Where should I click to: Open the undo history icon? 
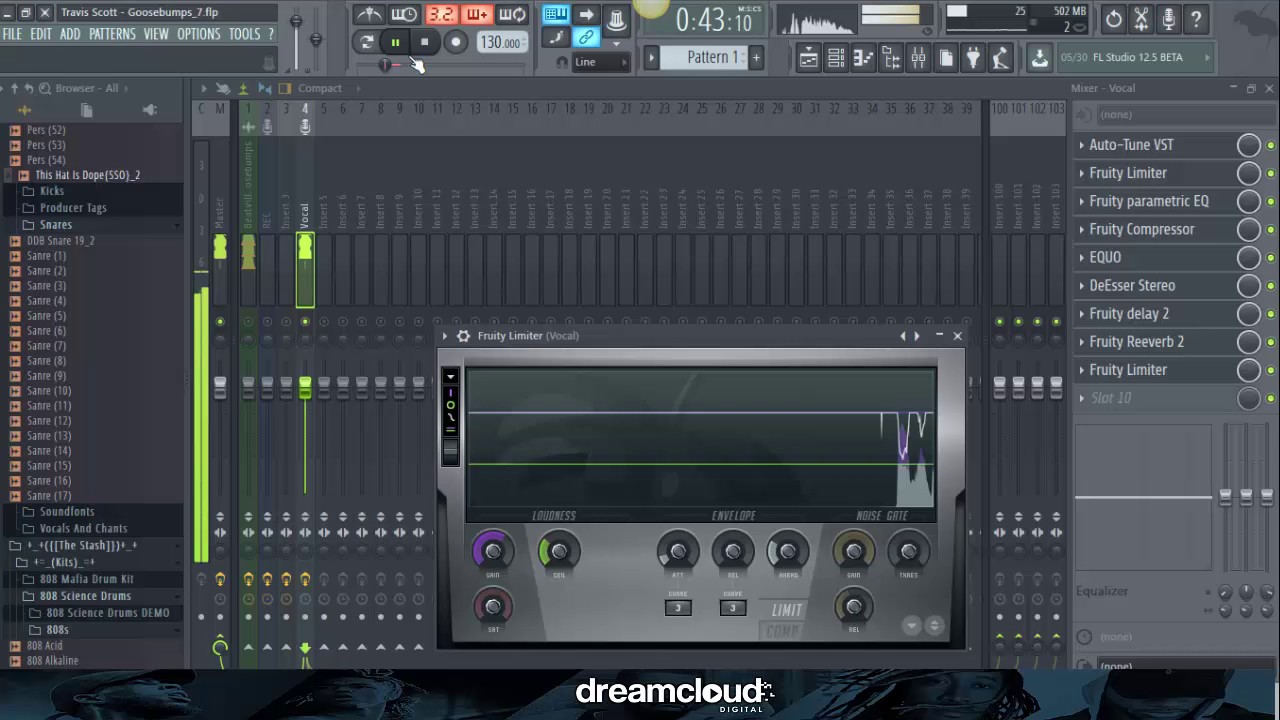(1113, 19)
